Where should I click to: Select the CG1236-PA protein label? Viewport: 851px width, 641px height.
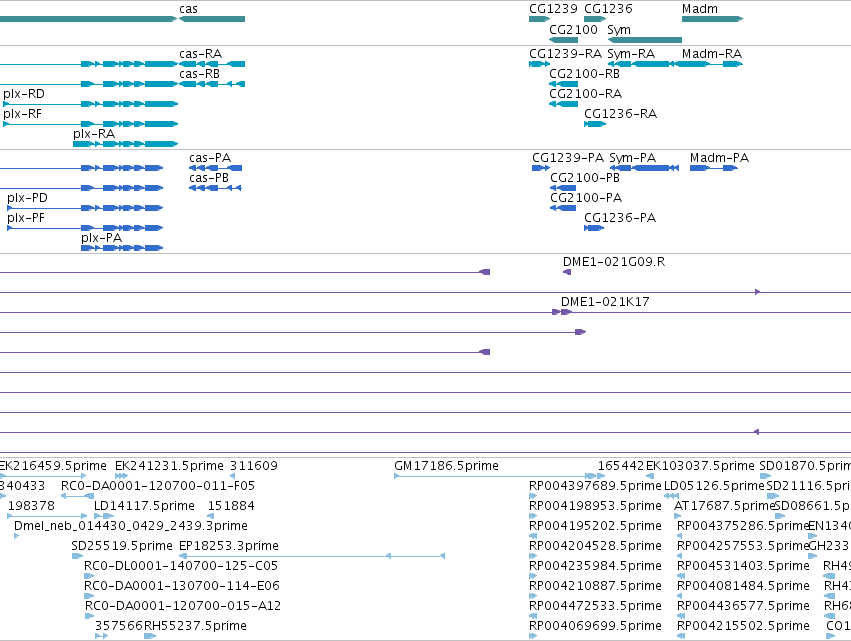click(x=620, y=218)
